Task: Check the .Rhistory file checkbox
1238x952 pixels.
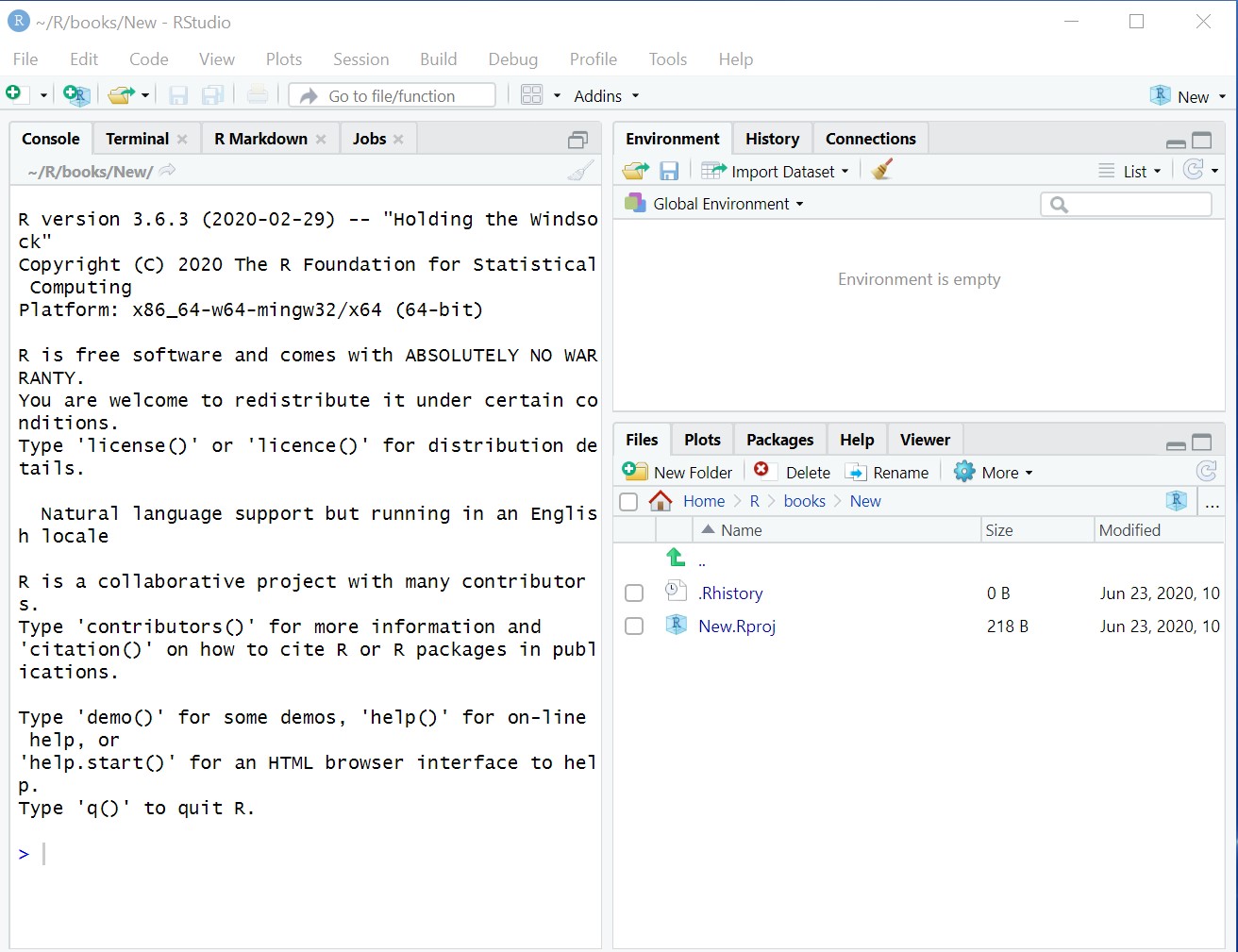Action: (634, 593)
